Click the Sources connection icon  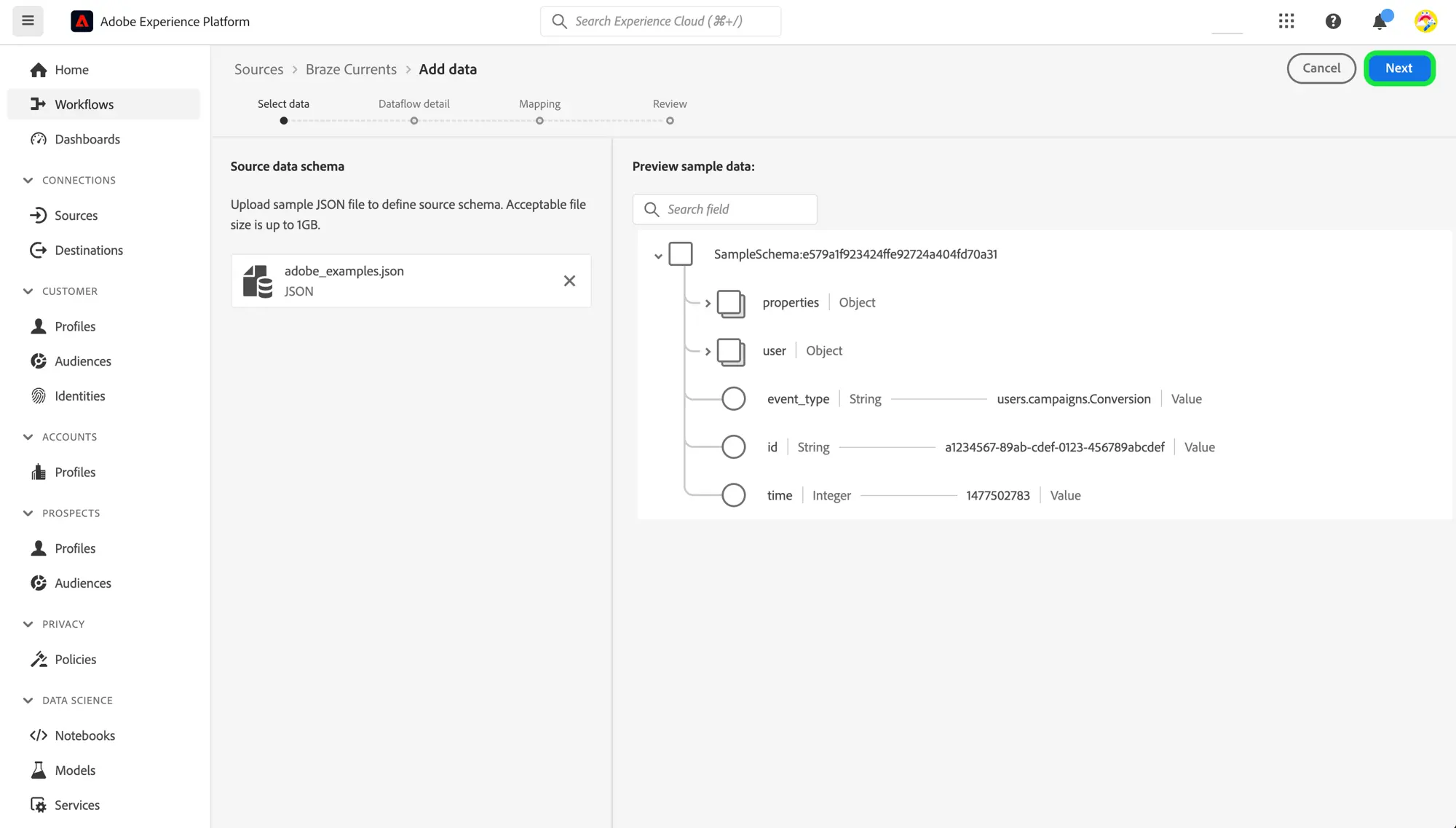[x=39, y=215]
